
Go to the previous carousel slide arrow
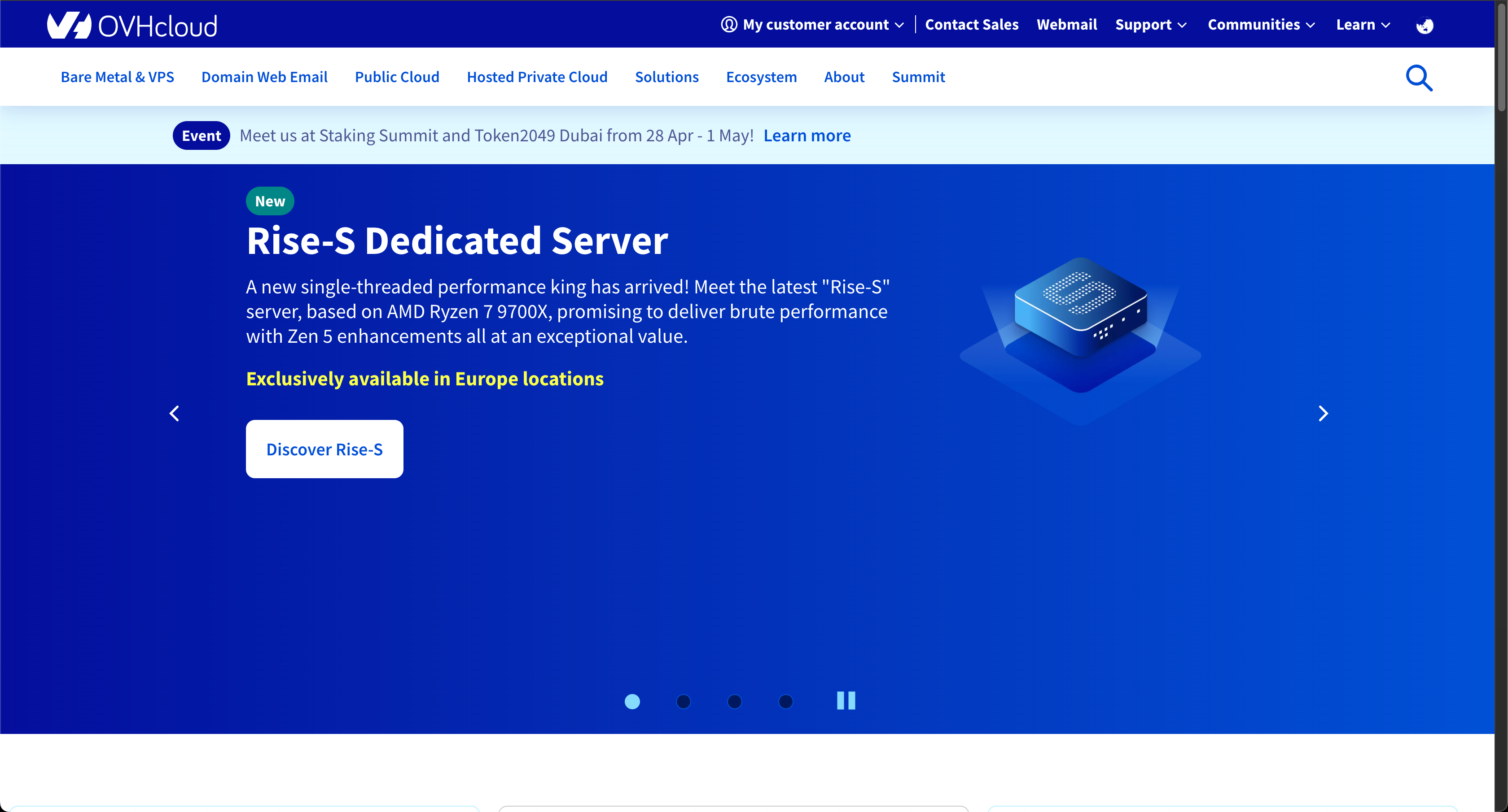(175, 414)
